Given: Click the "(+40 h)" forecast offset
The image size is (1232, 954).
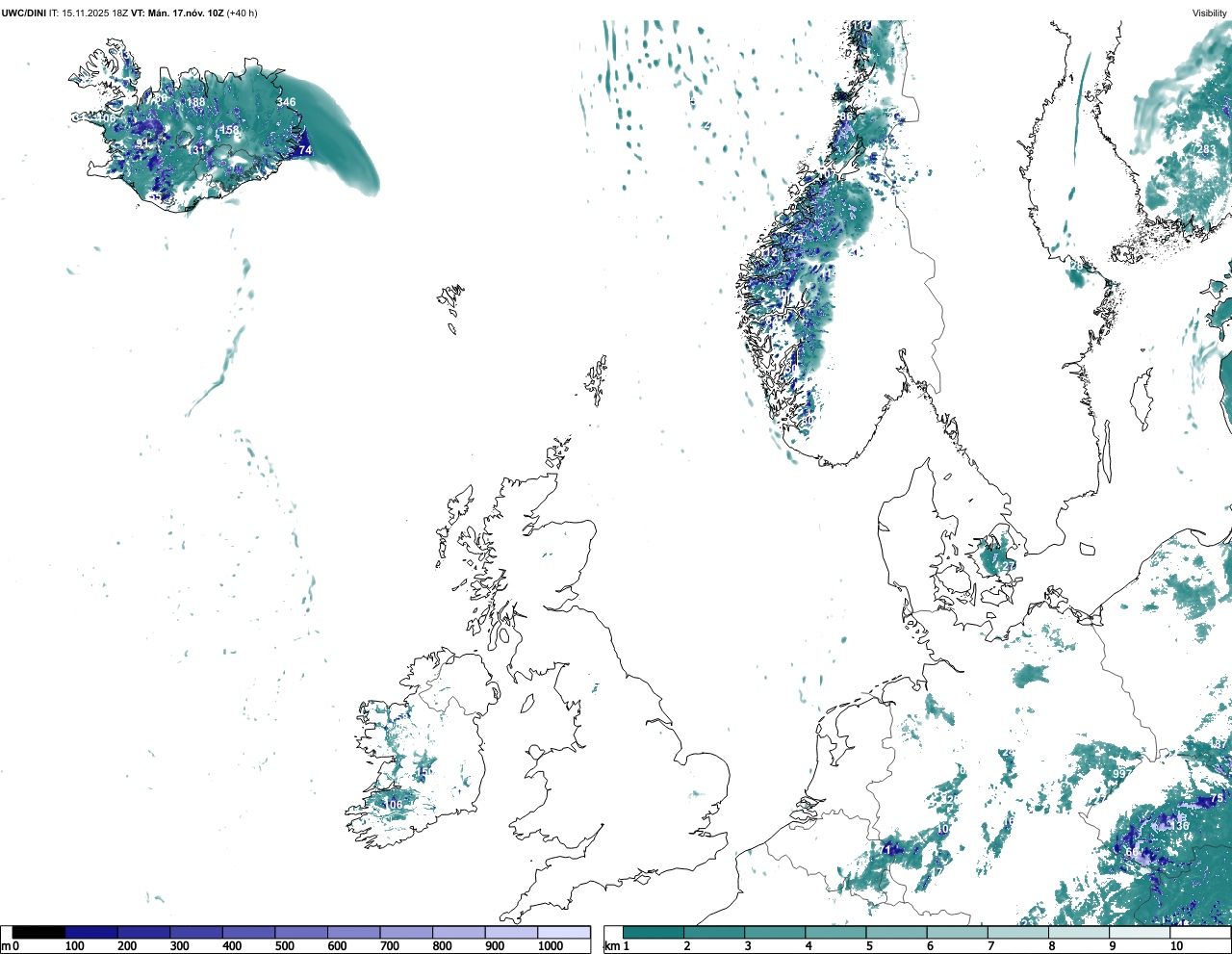Looking at the screenshot, I should [243, 13].
